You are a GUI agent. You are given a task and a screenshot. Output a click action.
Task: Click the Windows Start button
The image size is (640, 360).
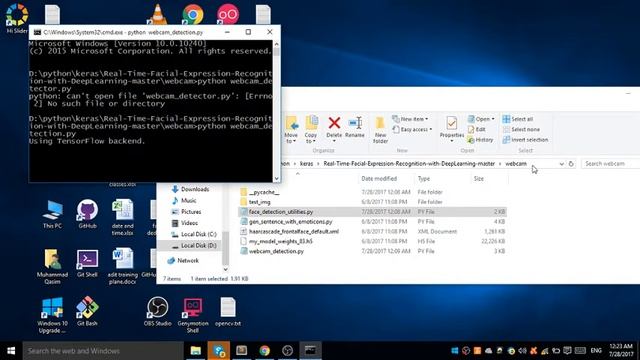tap(11, 351)
